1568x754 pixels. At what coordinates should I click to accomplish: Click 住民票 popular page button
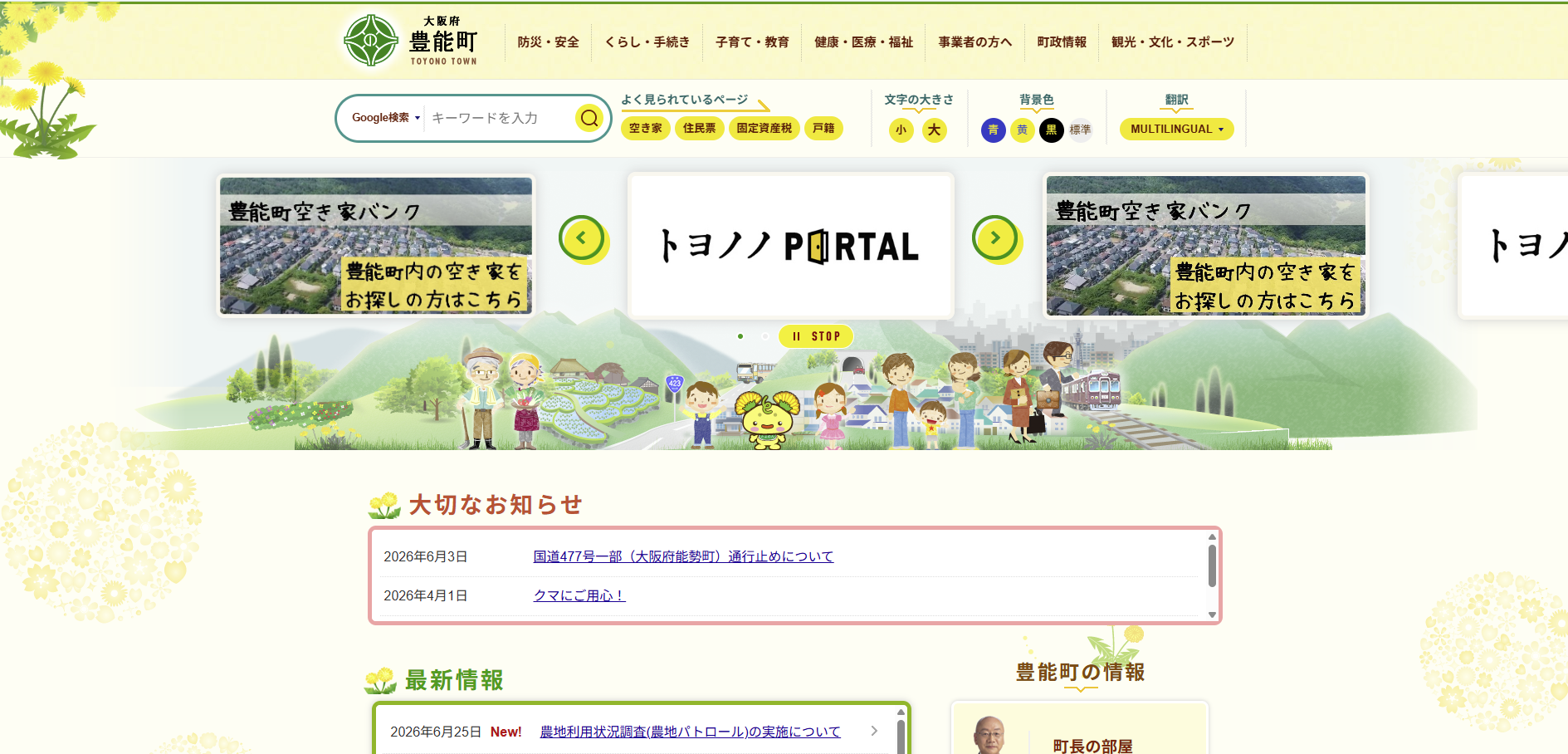pos(700,128)
